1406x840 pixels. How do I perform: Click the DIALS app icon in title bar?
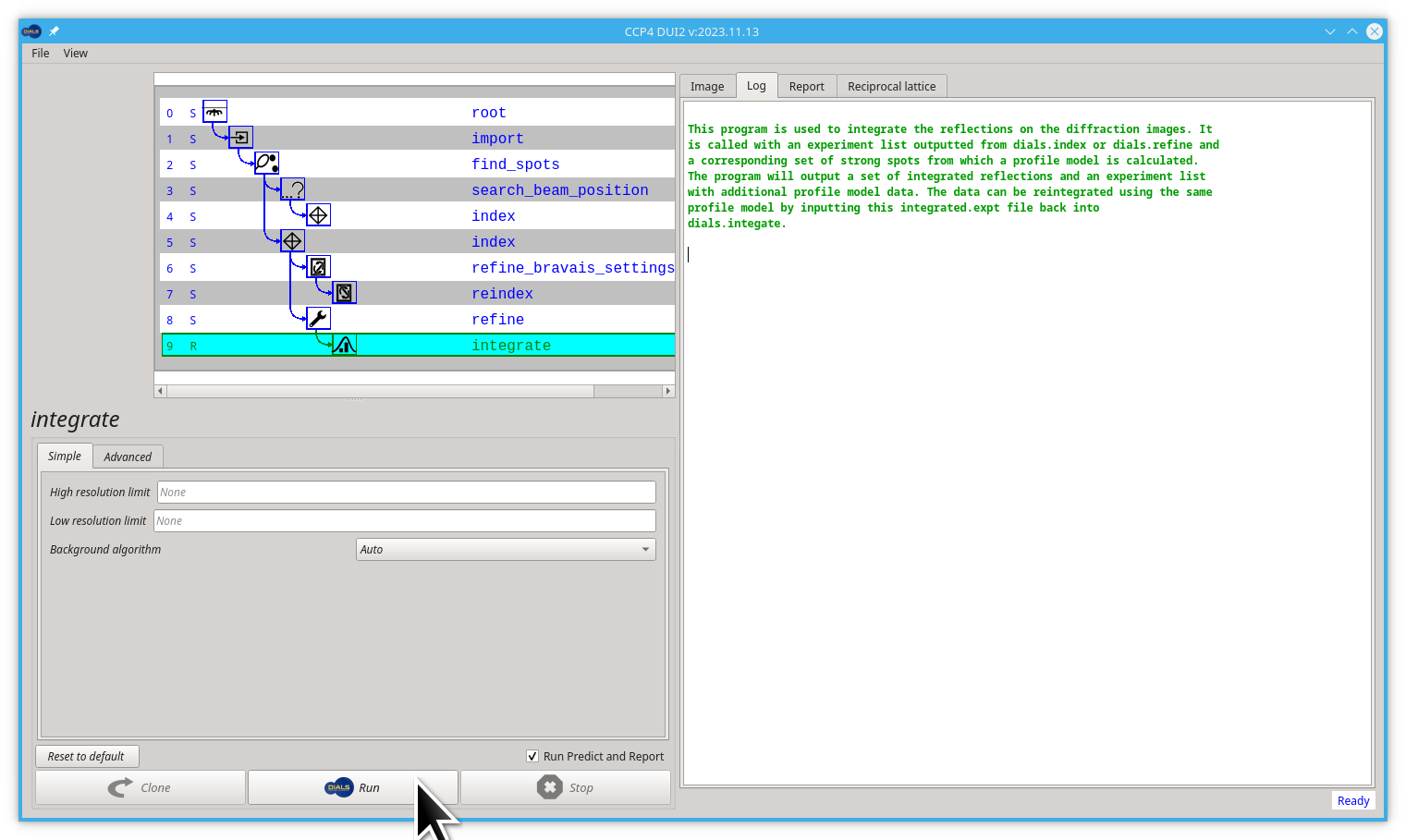[31, 31]
